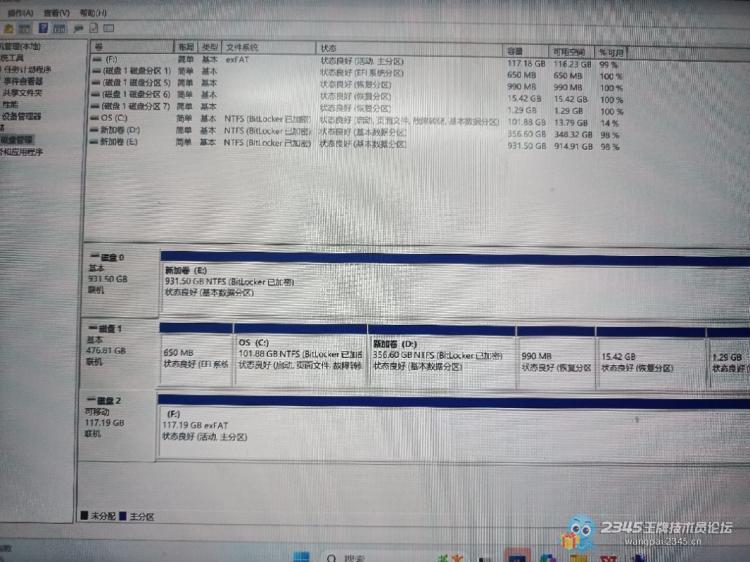Click the 主分区 blue legend swatch
750x562 pixels.
123,517
